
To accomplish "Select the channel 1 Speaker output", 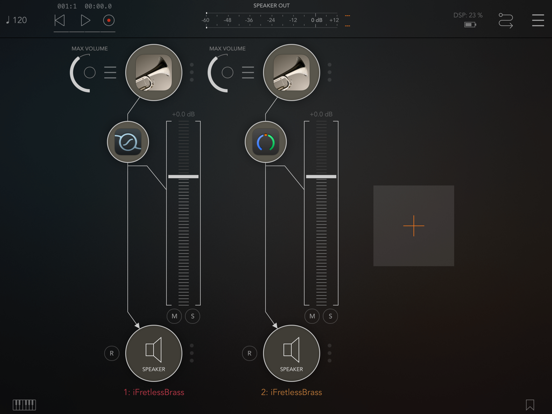I will (x=153, y=353).
